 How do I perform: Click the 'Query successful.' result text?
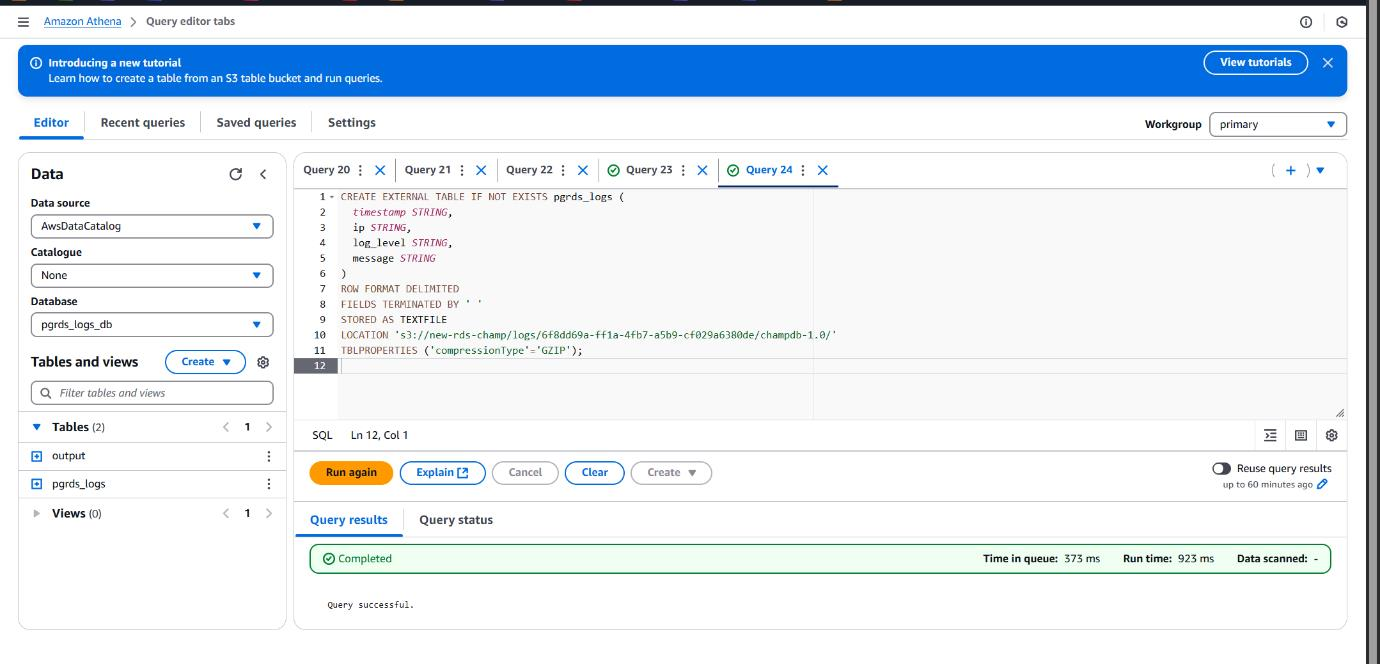(x=370, y=605)
